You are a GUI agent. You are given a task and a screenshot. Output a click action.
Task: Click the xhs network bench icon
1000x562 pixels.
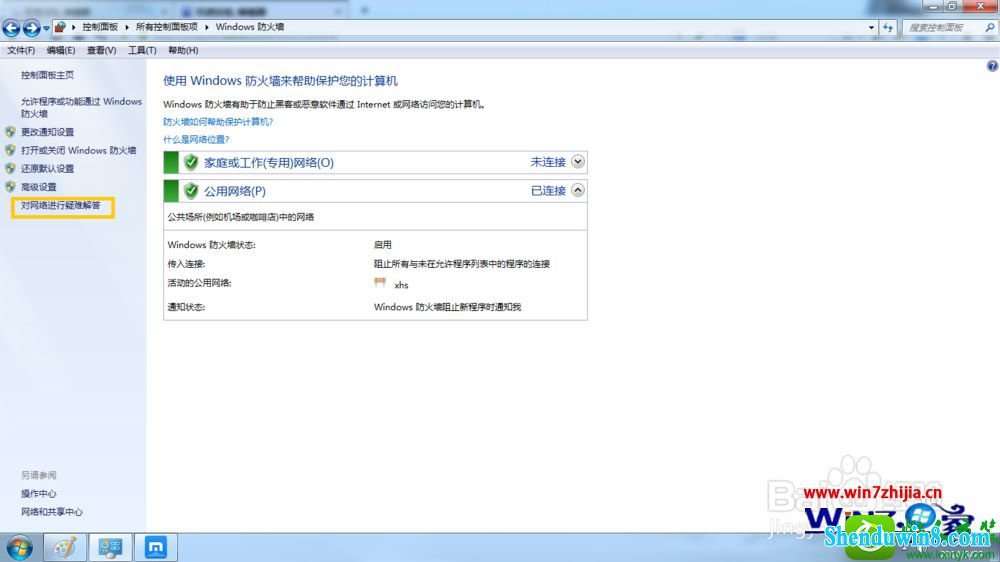point(380,283)
